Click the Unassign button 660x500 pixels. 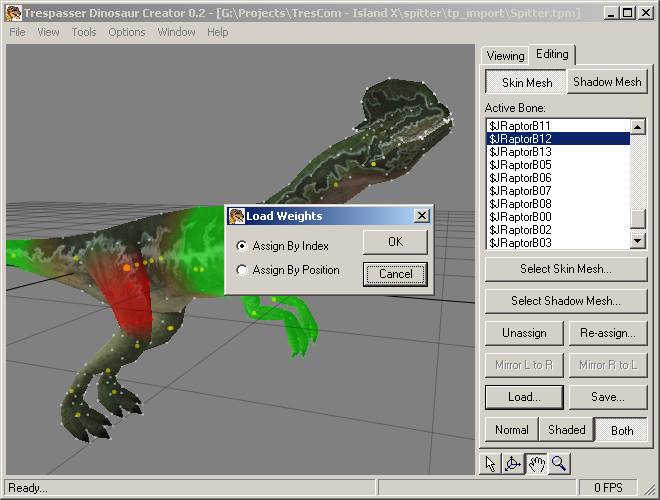pyautogui.click(x=524, y=333)
